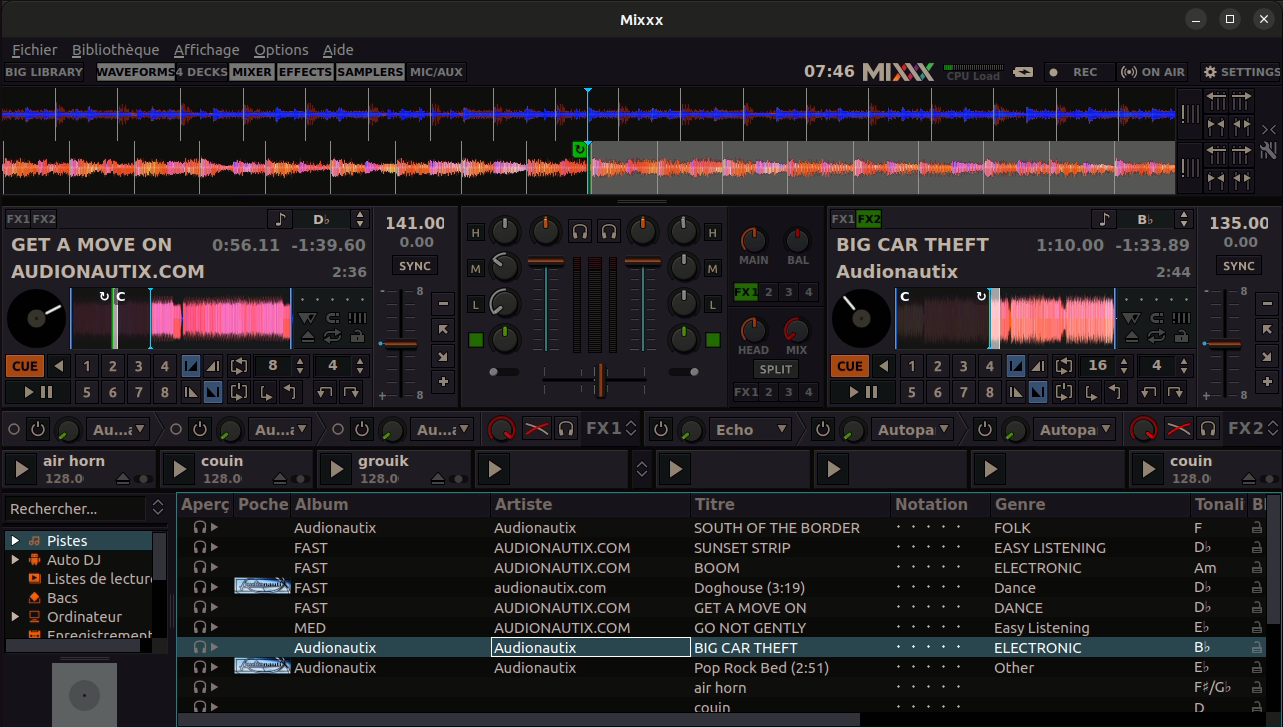Click the Rechercher search field
Screen dimensions: 1283x727
tap(76, 509)
